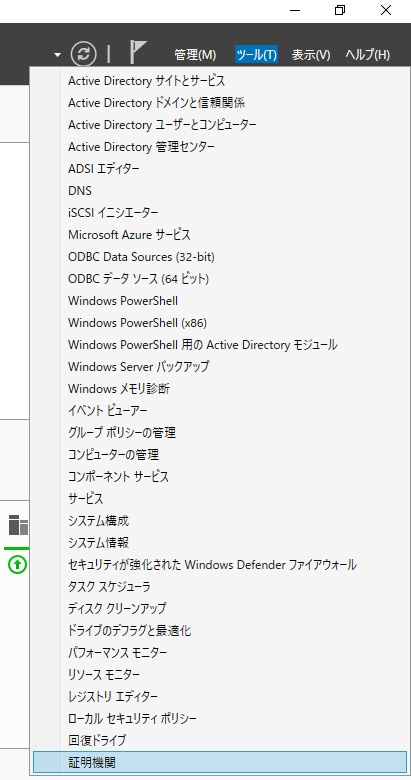Restore down the window with the overlap button
The width and height of the screenshot is (411, 780).
click(x=340, y=10)
